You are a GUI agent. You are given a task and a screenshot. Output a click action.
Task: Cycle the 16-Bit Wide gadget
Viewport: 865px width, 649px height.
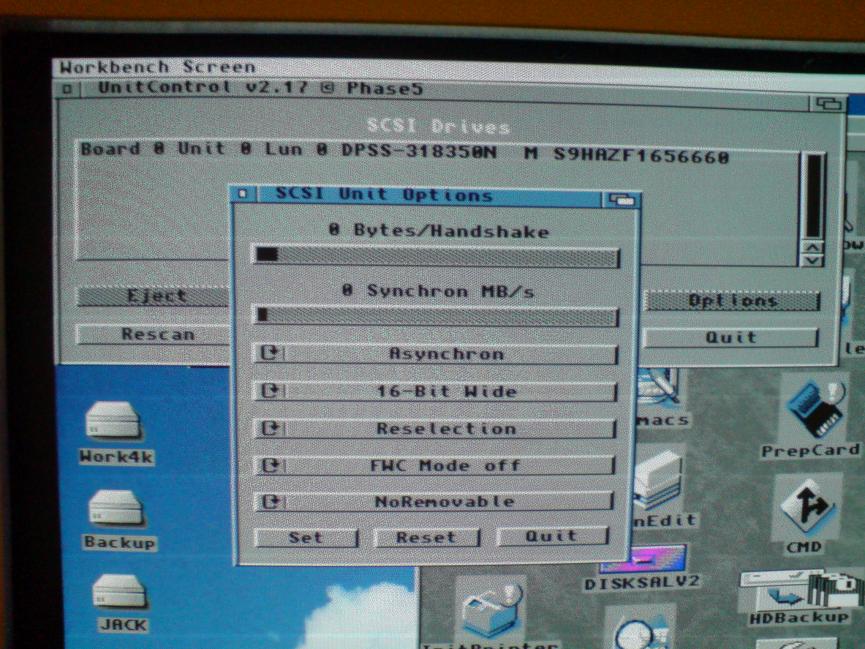[x=435, y=392]
